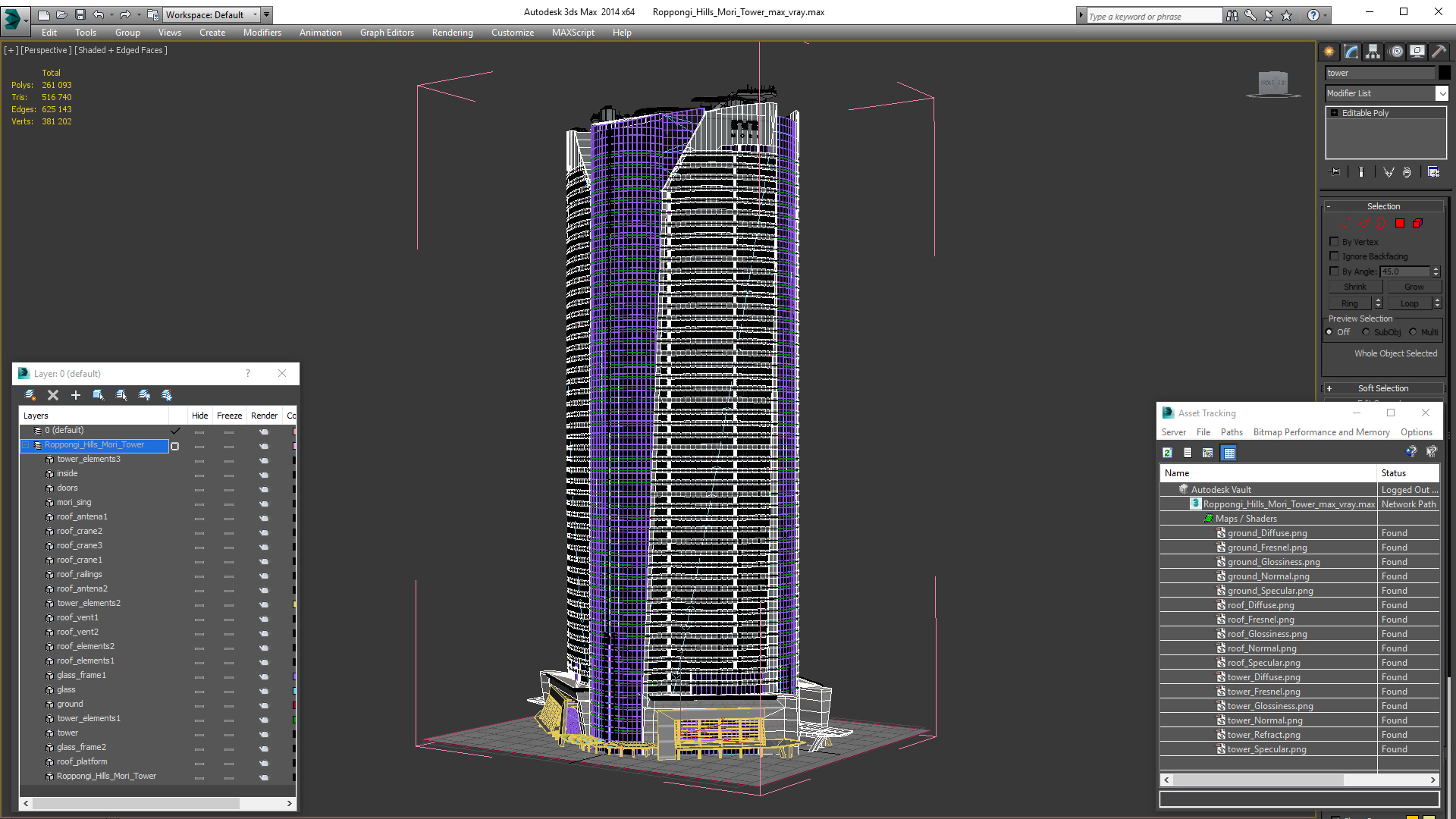Select SubObj preview selection radio

pyautogui.click(x=1366, y=332)
